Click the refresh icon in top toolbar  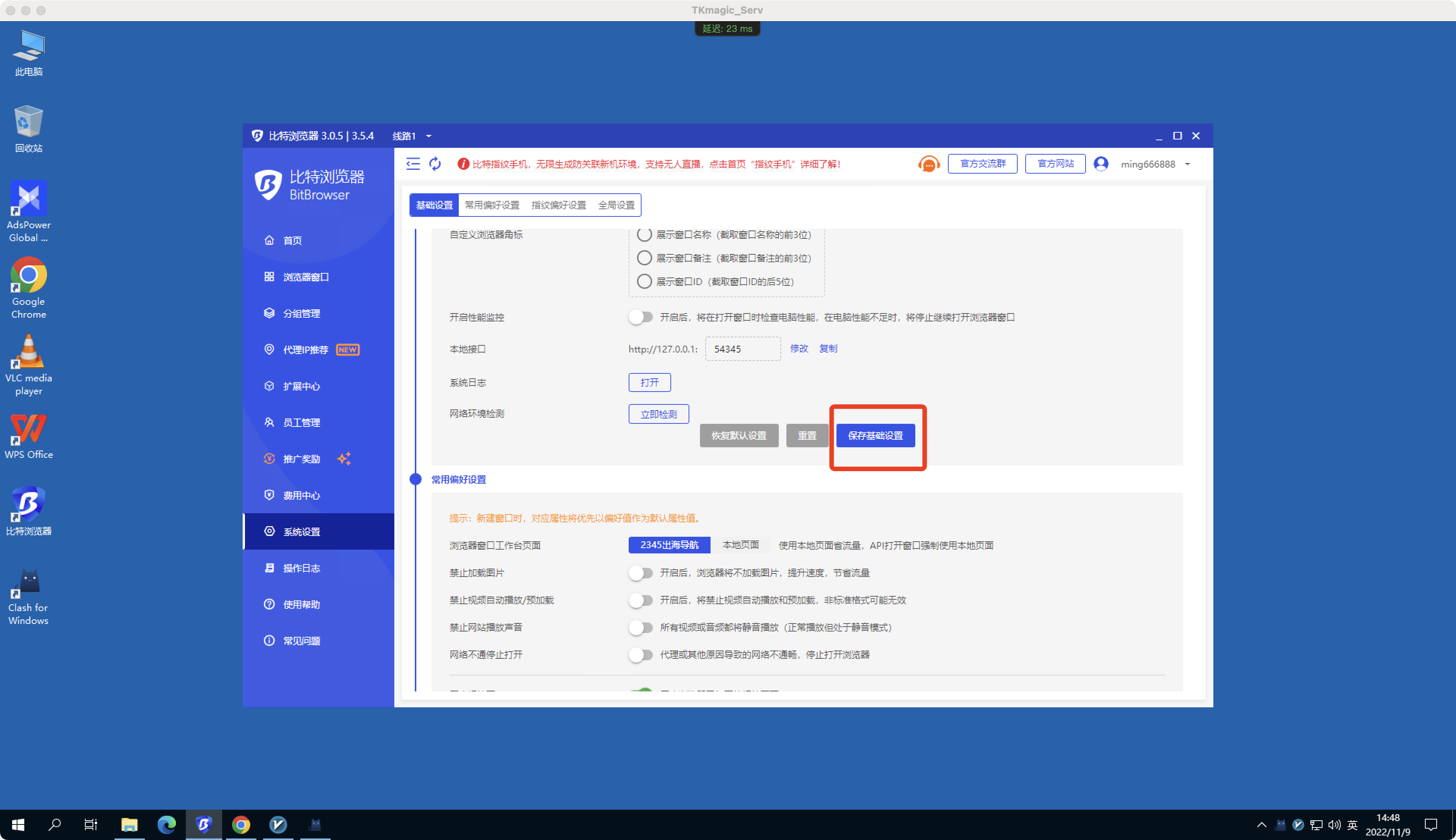[434, 164]
